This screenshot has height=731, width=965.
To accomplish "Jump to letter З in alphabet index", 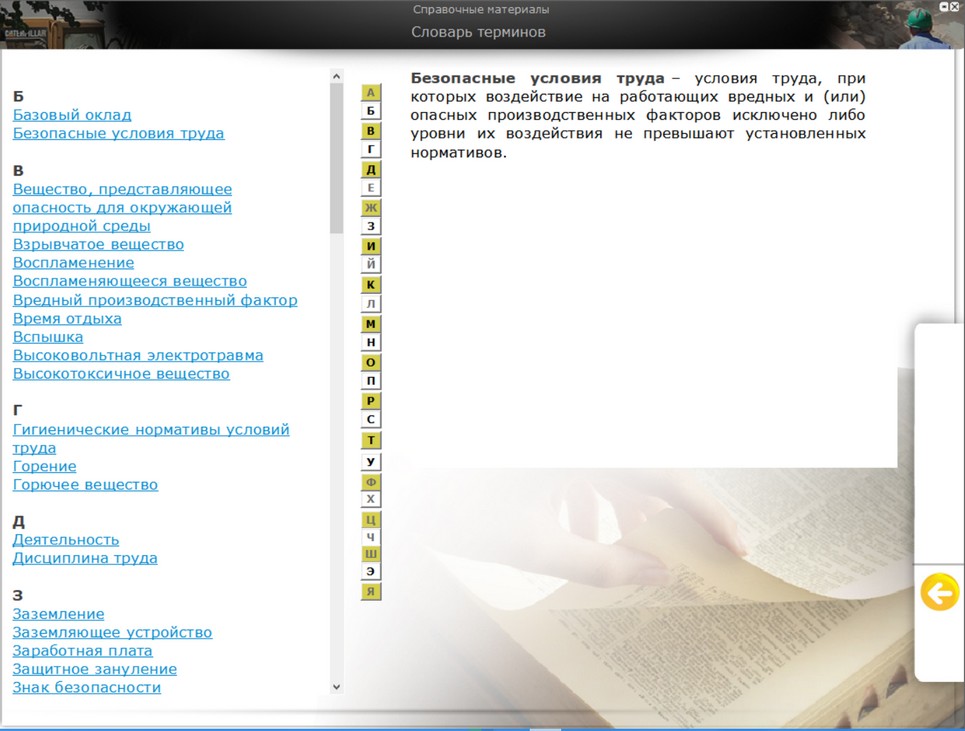I will (x=371, y=226).
